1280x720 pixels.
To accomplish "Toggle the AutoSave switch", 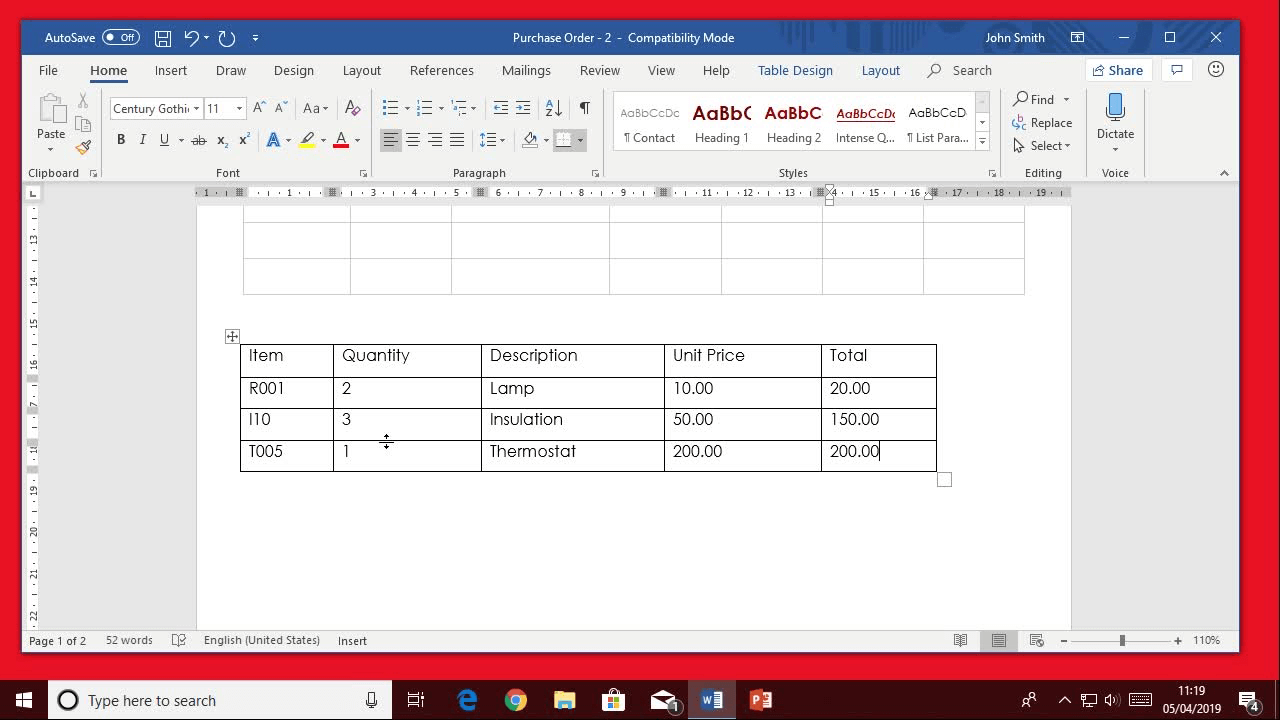I will point(121,38).
